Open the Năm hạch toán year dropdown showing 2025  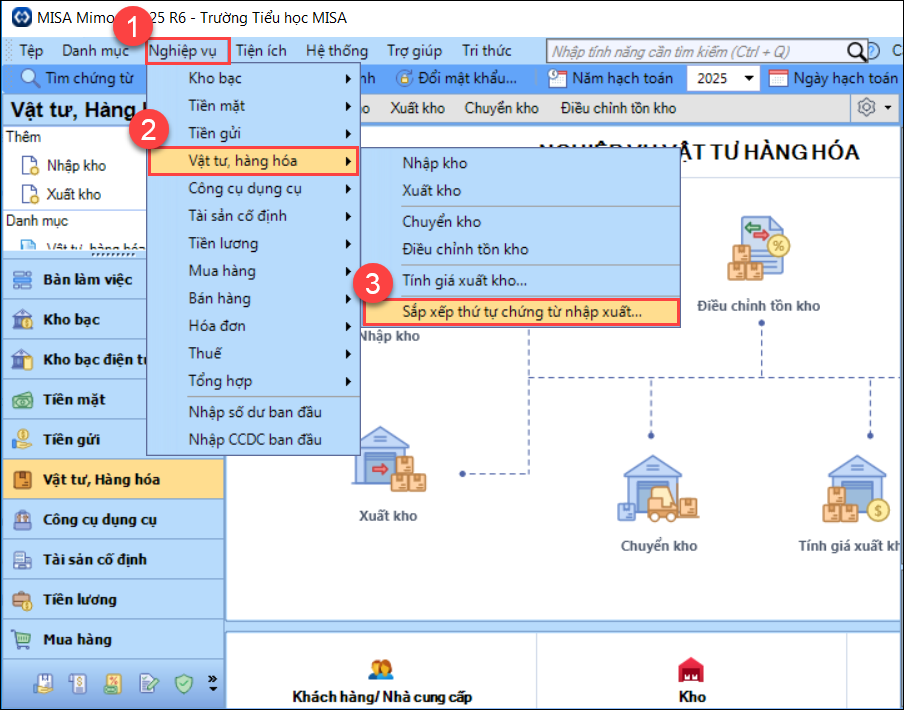pos(724,78)
